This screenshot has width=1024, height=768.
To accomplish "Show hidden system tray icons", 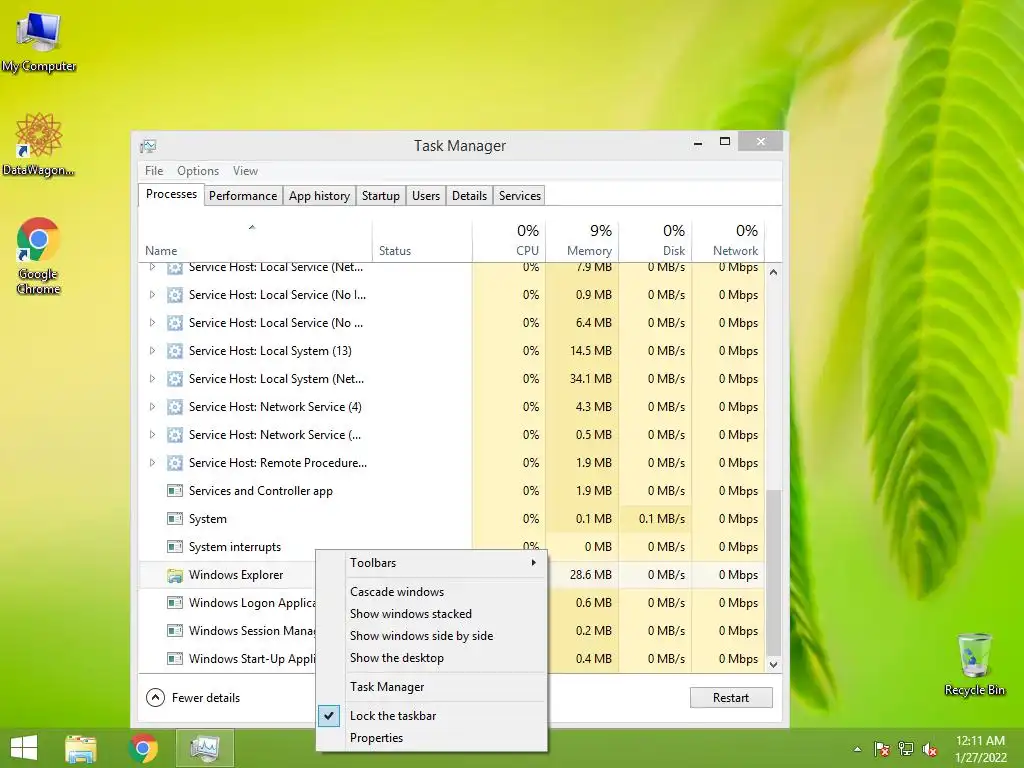I will tap(857, 749).
